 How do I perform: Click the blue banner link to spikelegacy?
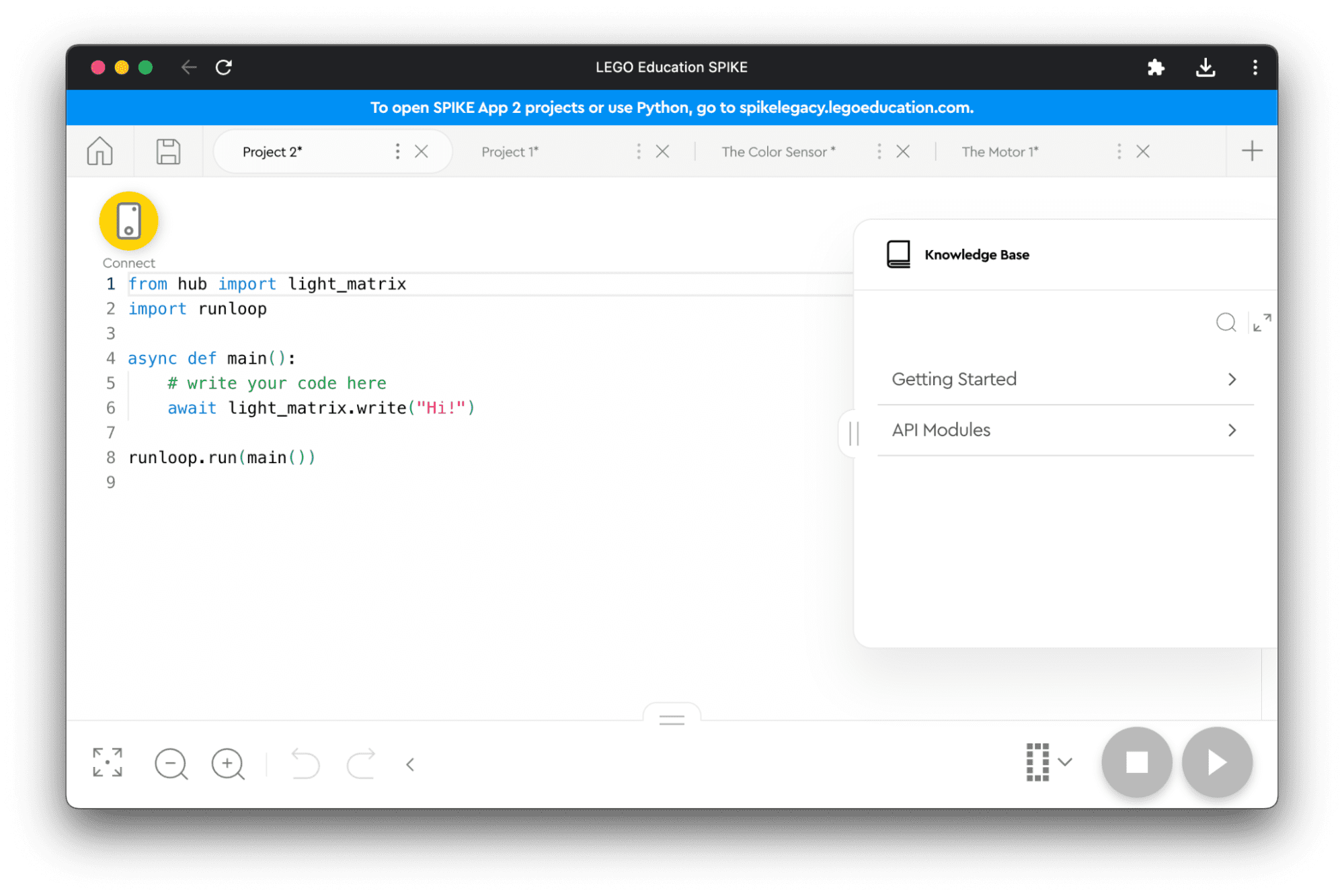coord(855,106)
